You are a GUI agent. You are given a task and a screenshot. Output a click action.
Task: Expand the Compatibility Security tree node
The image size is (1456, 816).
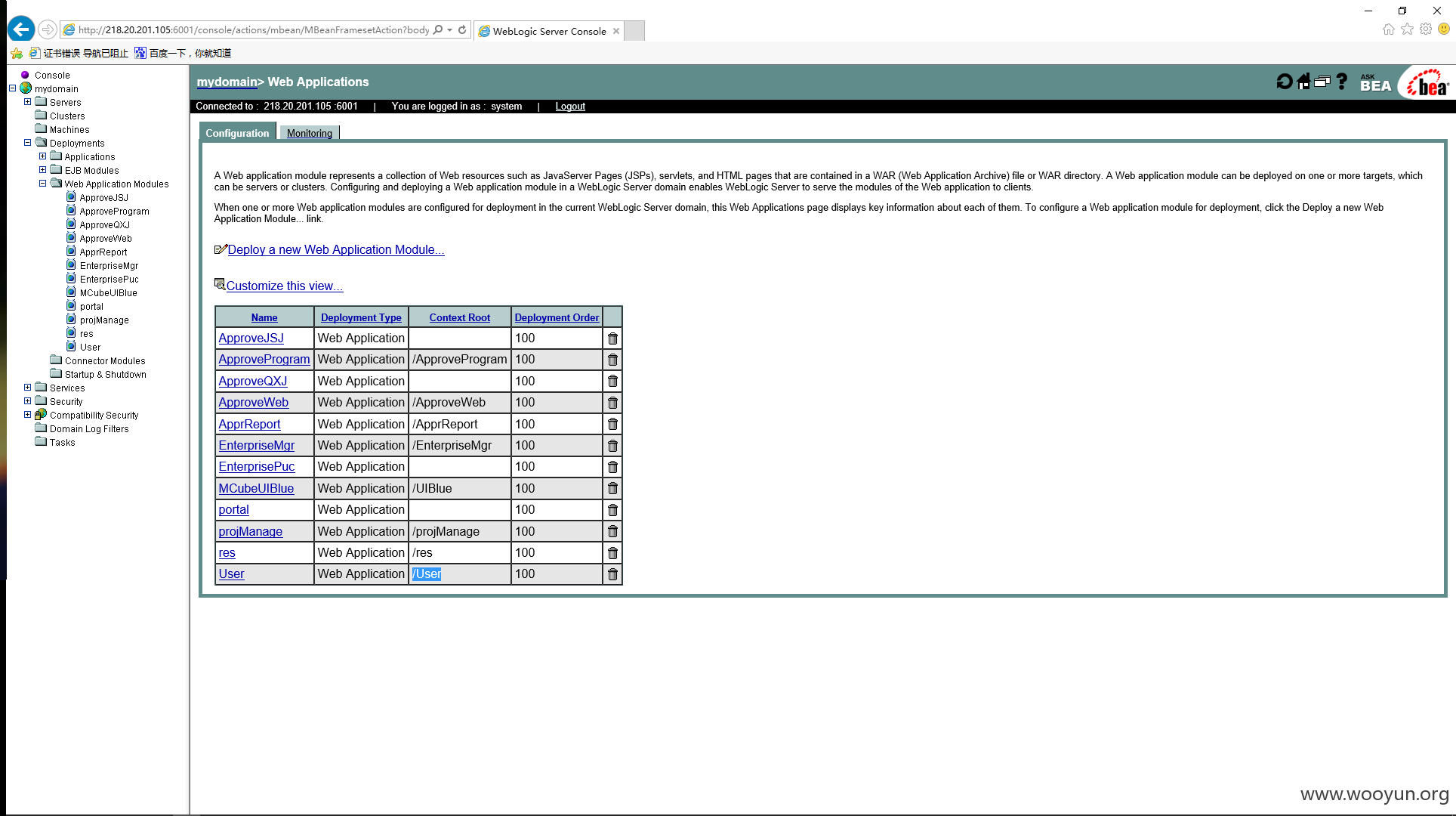pyautogui.click(x=28, y=415)
